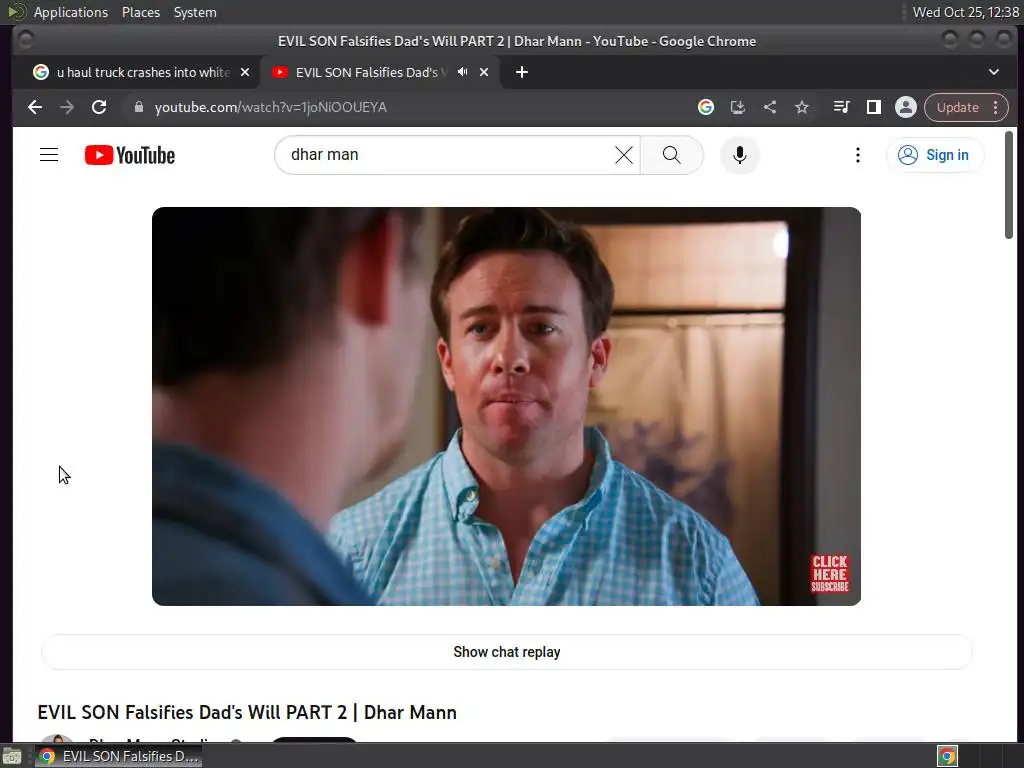Screen dimensions: 1024x768
Task: Bookmark this page with the star icon
Action: (x=802, y=107)
